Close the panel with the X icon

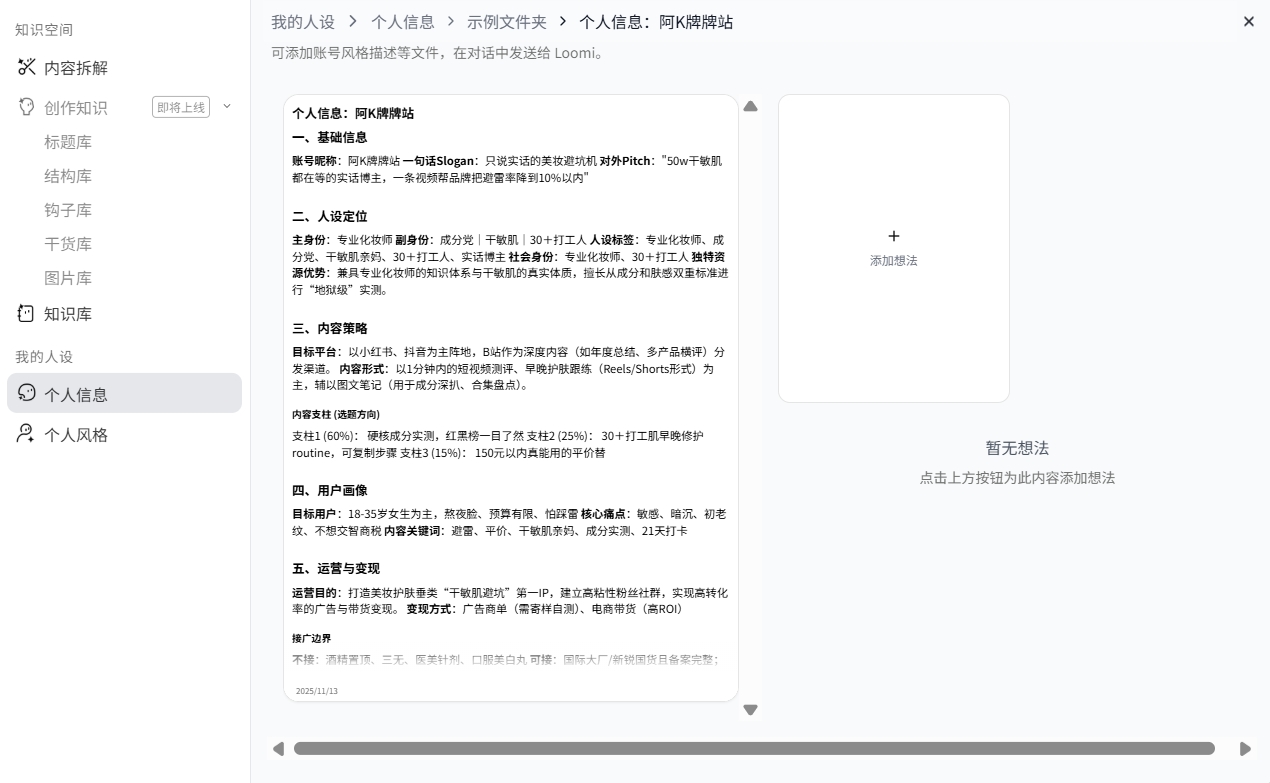pyautogui.click(x=1248, y=21)
